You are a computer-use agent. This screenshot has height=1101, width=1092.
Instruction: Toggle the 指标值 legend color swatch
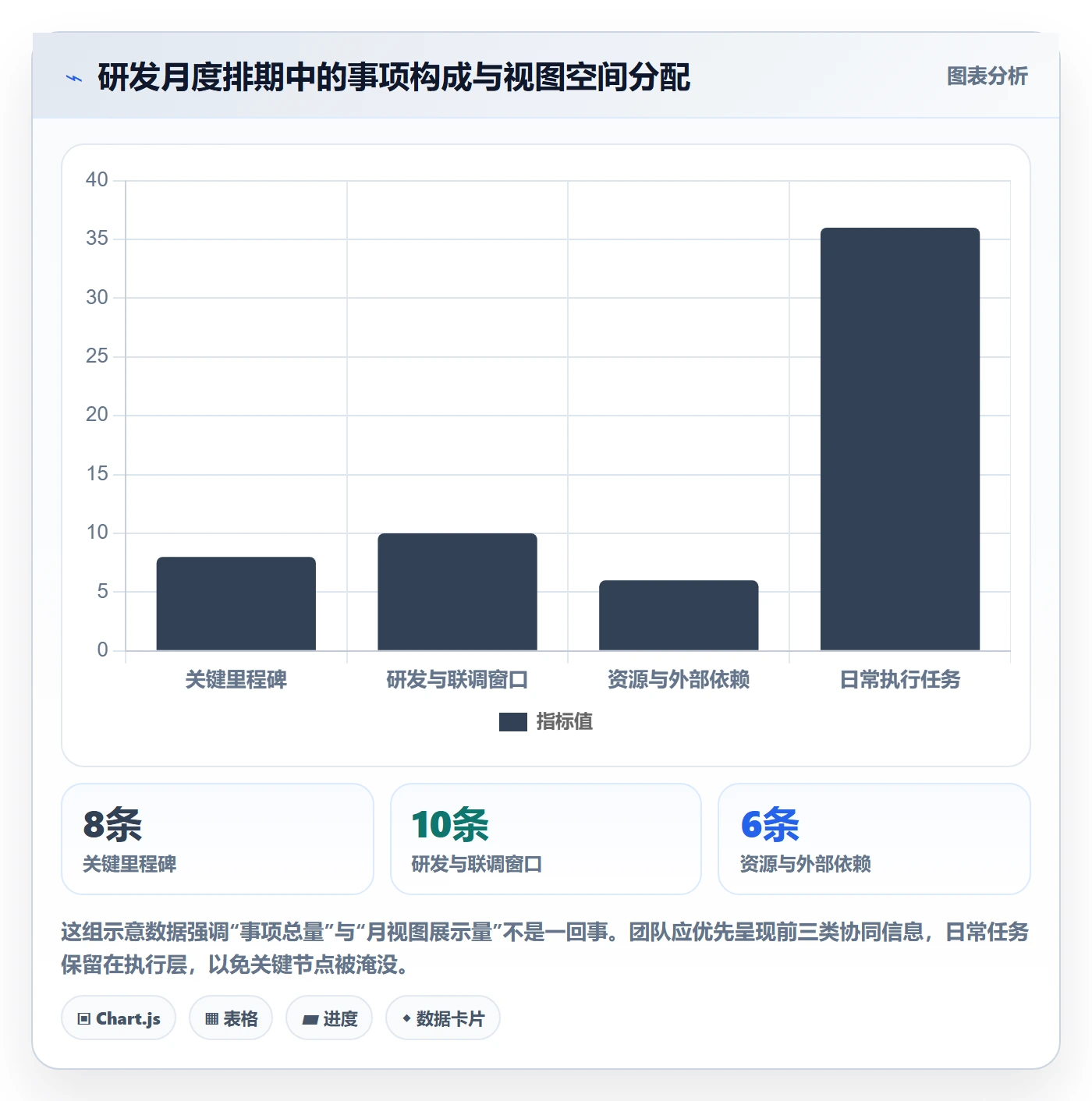pyautogui.click(x=513, y=722)
